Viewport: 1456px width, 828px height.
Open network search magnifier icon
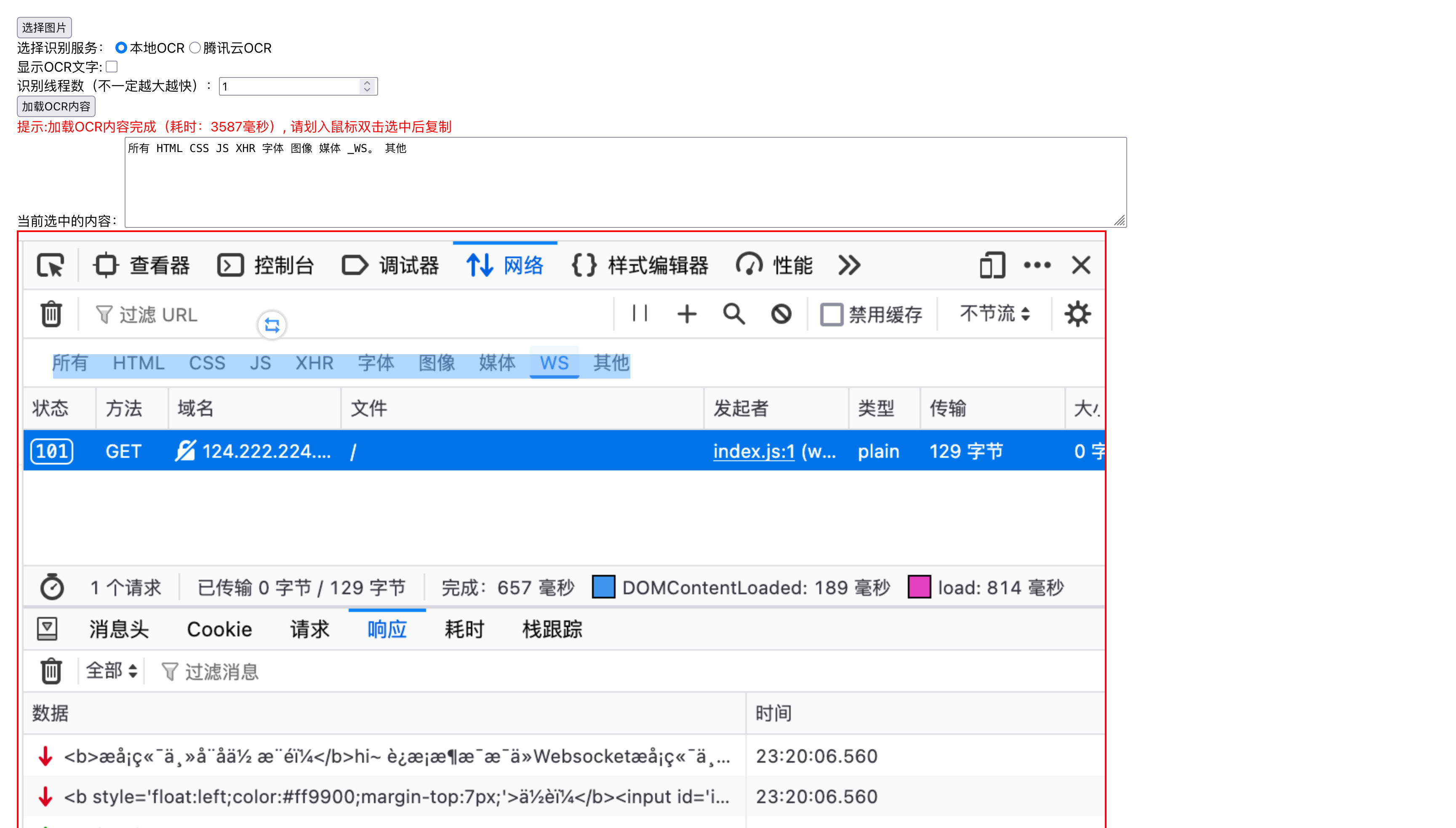click(x=733, y=314)
